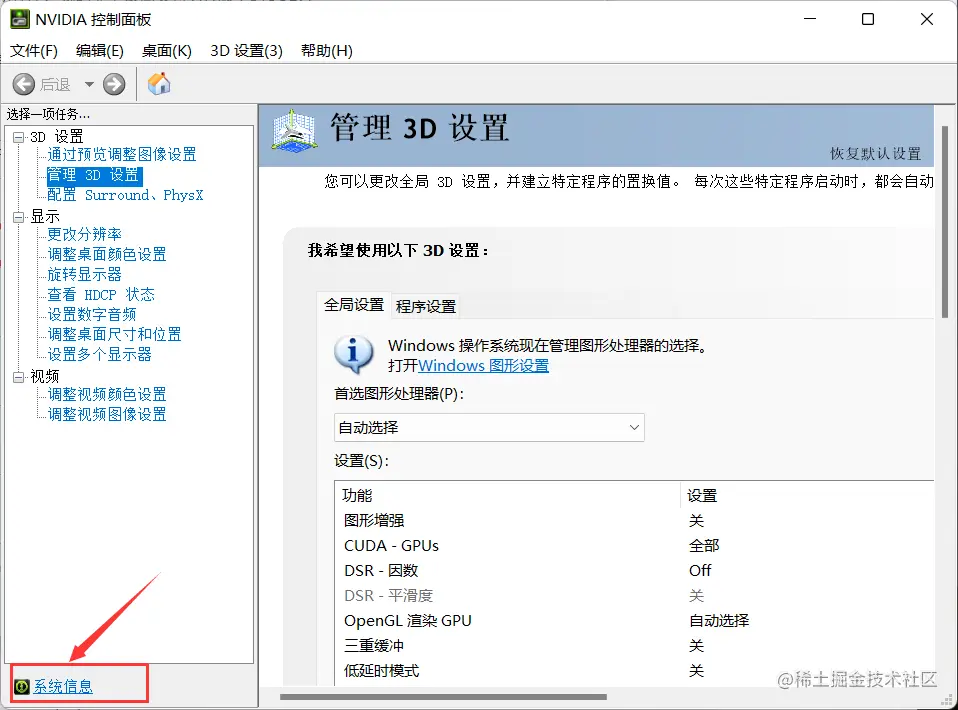The height and width of the screenshot is (710, 958).
Task: Maximize the NVIDIA 控制面板 window
Action: [868, 20]
